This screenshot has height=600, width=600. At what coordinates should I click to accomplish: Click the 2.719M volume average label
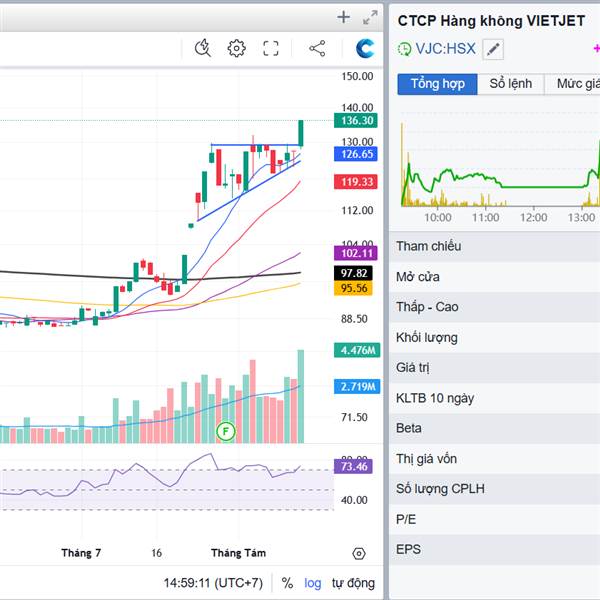click(x=357, y=386)
